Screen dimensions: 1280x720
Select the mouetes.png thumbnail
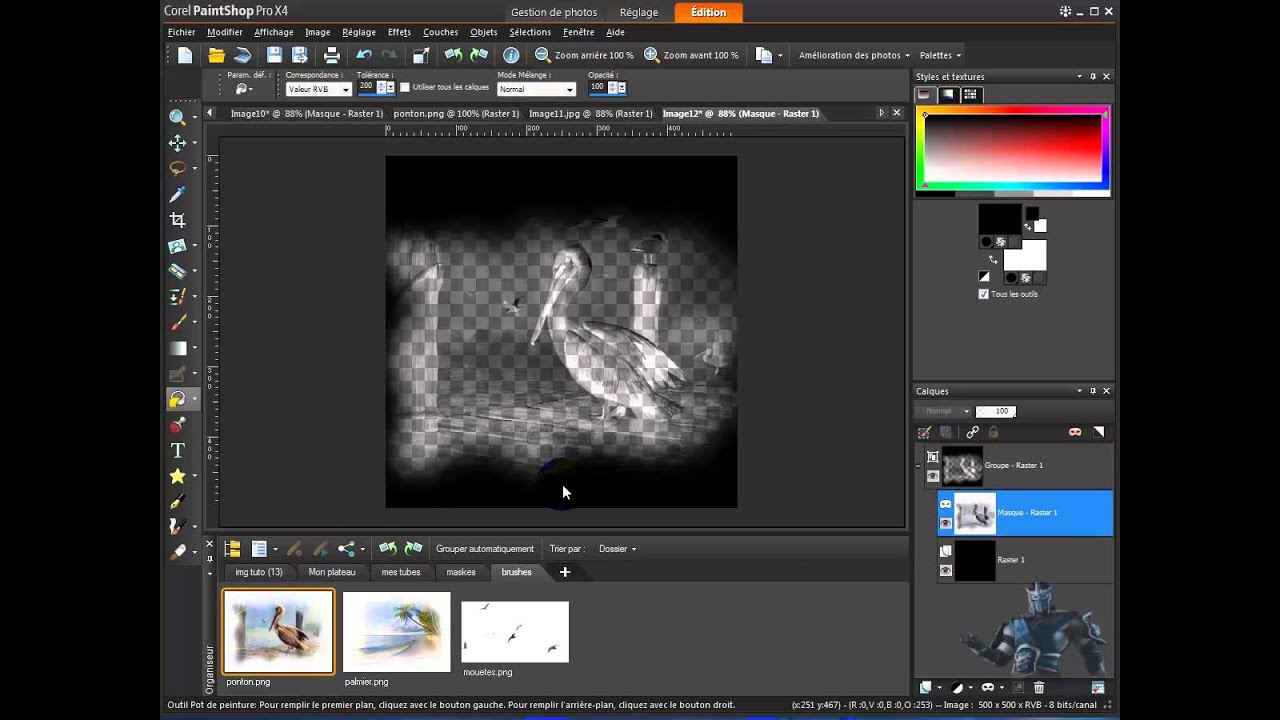point(515,632)
